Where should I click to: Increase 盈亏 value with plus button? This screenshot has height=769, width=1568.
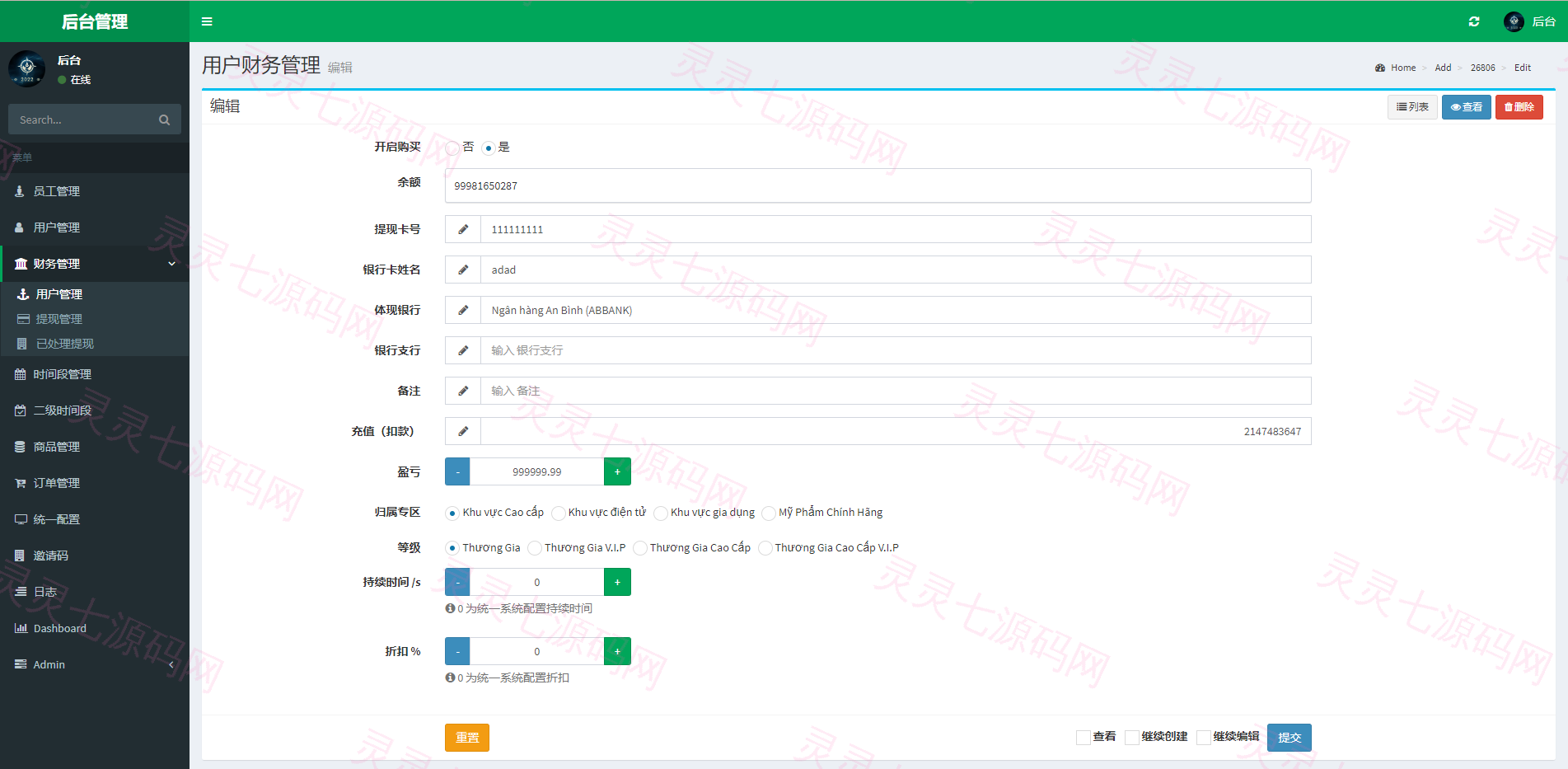(x=617, y=471)
